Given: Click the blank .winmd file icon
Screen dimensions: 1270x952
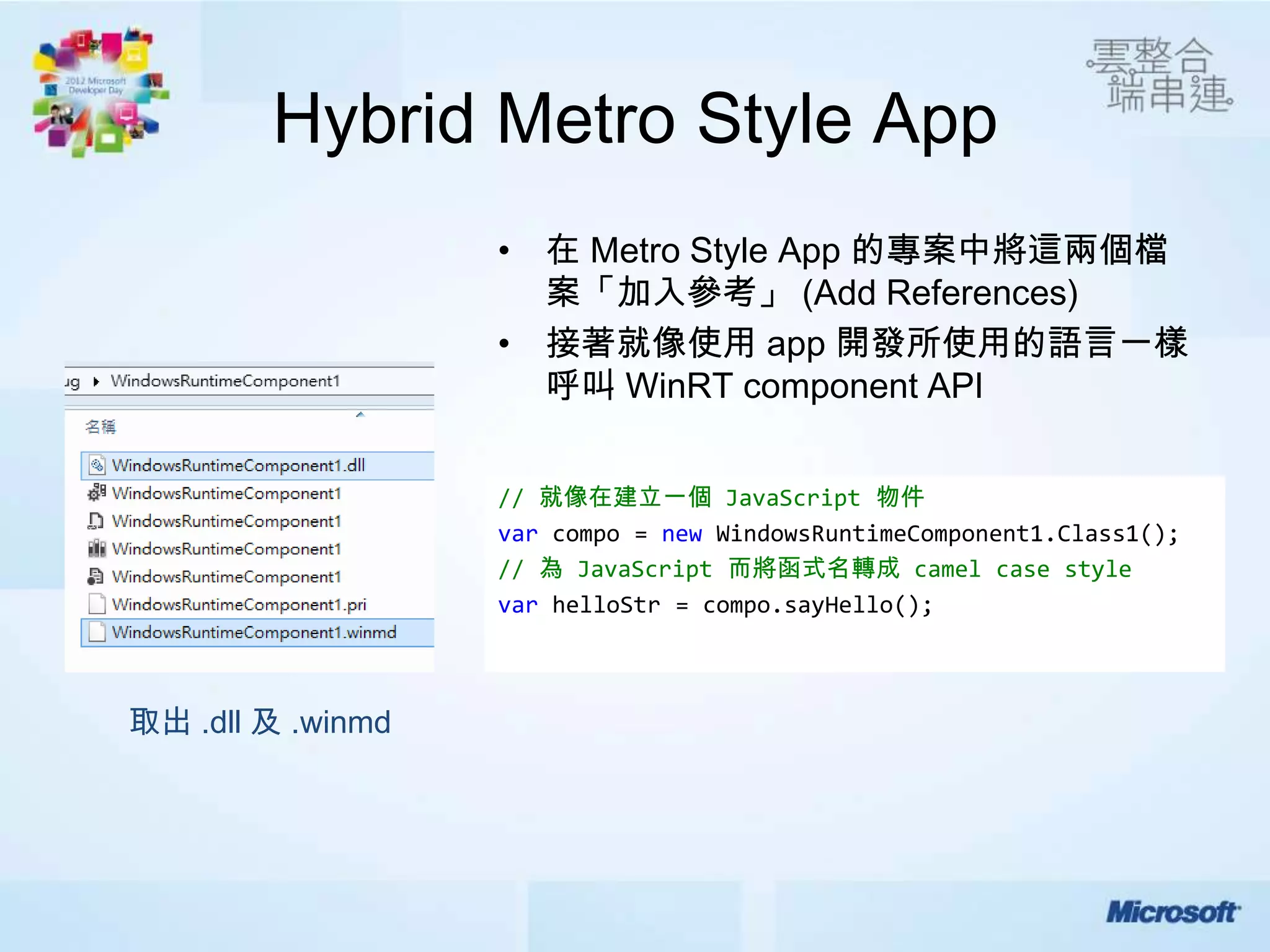Looking at the screenshot, I should [97, 632].
